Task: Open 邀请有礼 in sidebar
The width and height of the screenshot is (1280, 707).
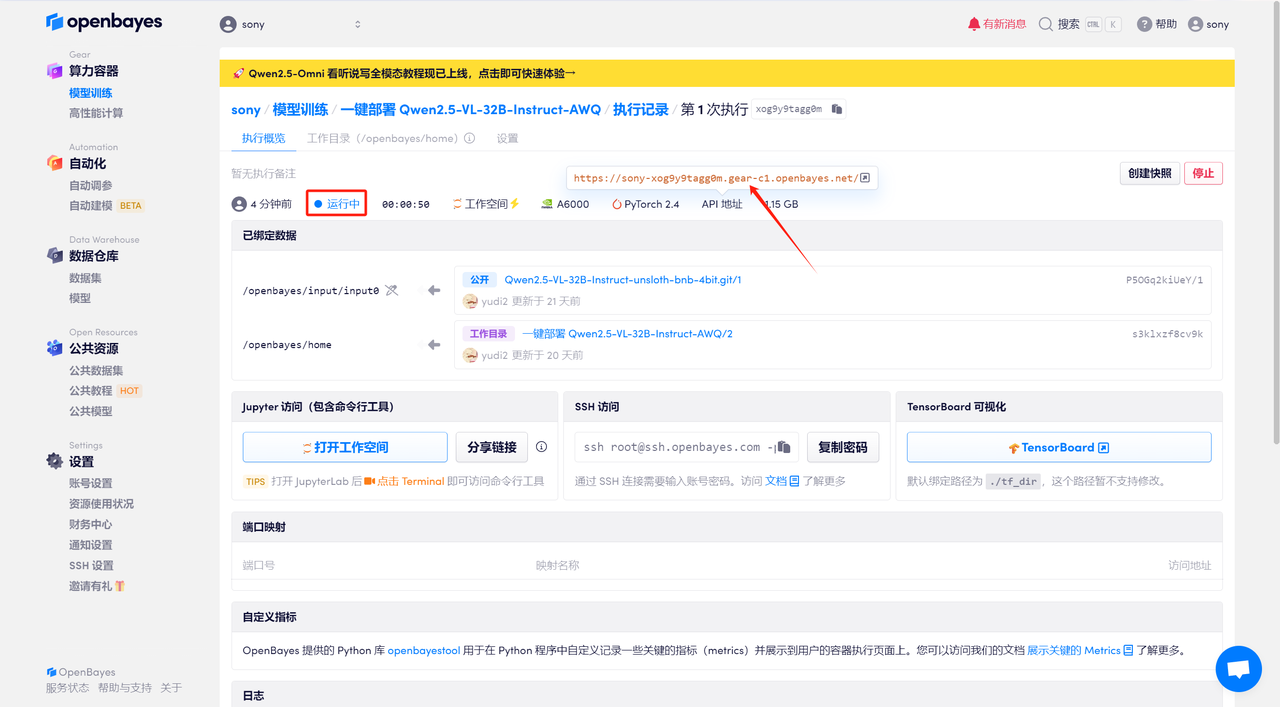Action: (97, 586)
